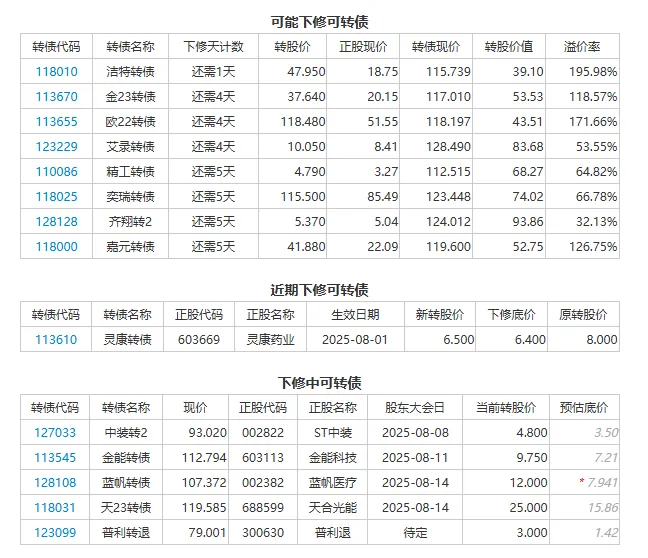Click meeting date 2025-08-11
The height and width of the screenshot is (558, 648).
[x=415, y=458]
